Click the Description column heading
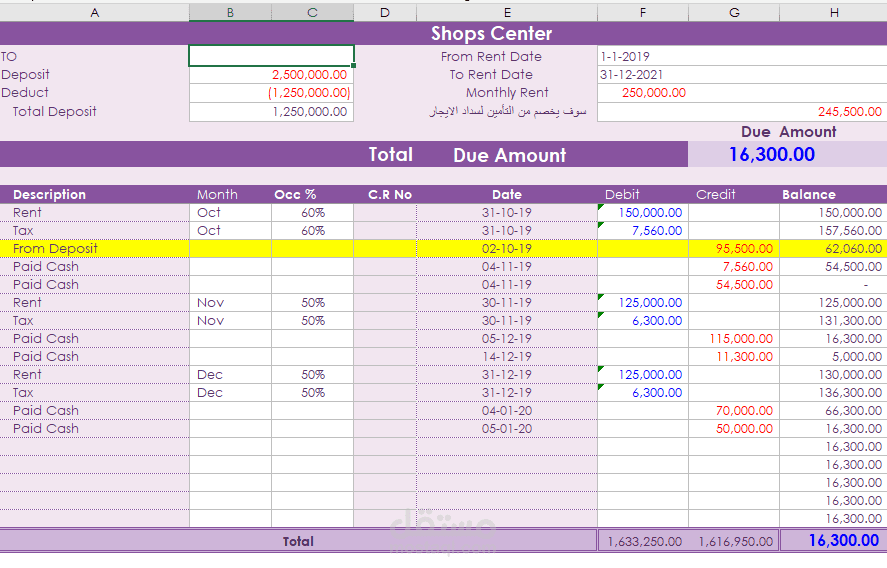887x568 pixels. pyautogui.click(x=49, y=195)
